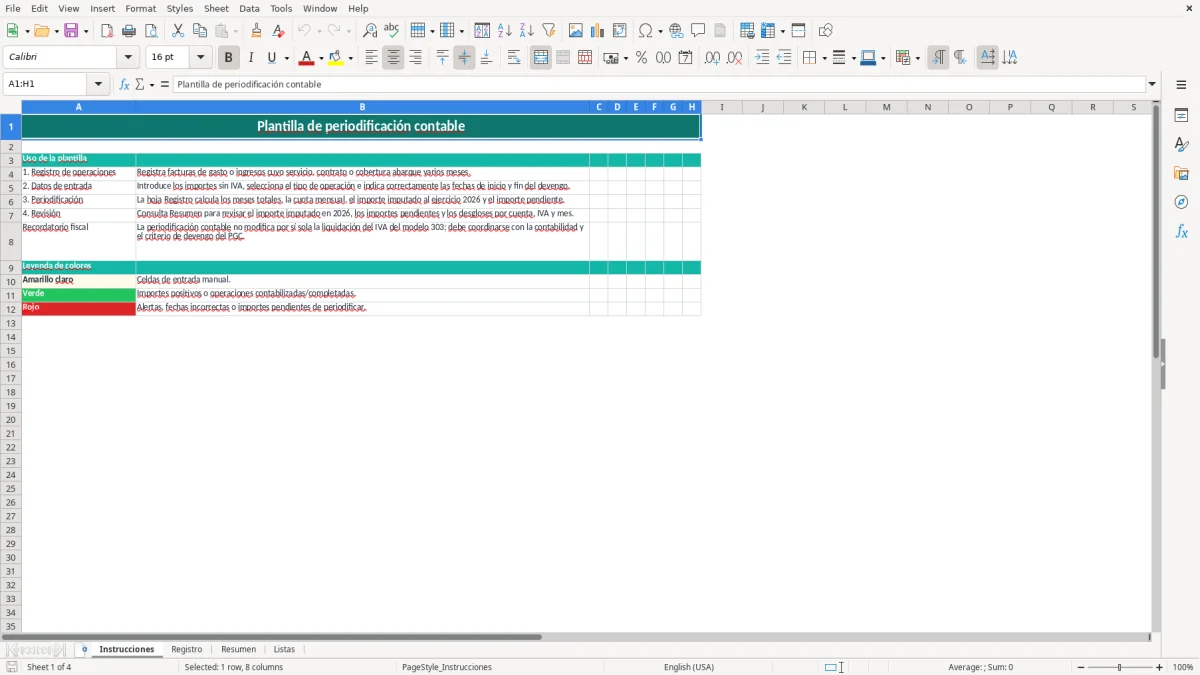The width and height of the screenshot is (1200, 675).
Task: Format cell as percent
Action: click(x=641, y=58)
